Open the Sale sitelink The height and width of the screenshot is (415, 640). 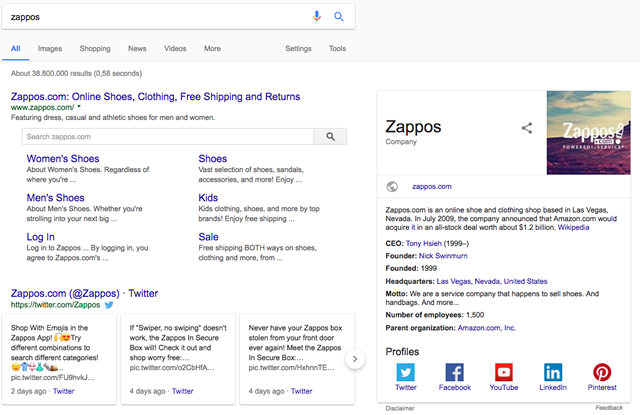[x=208, y=237]
